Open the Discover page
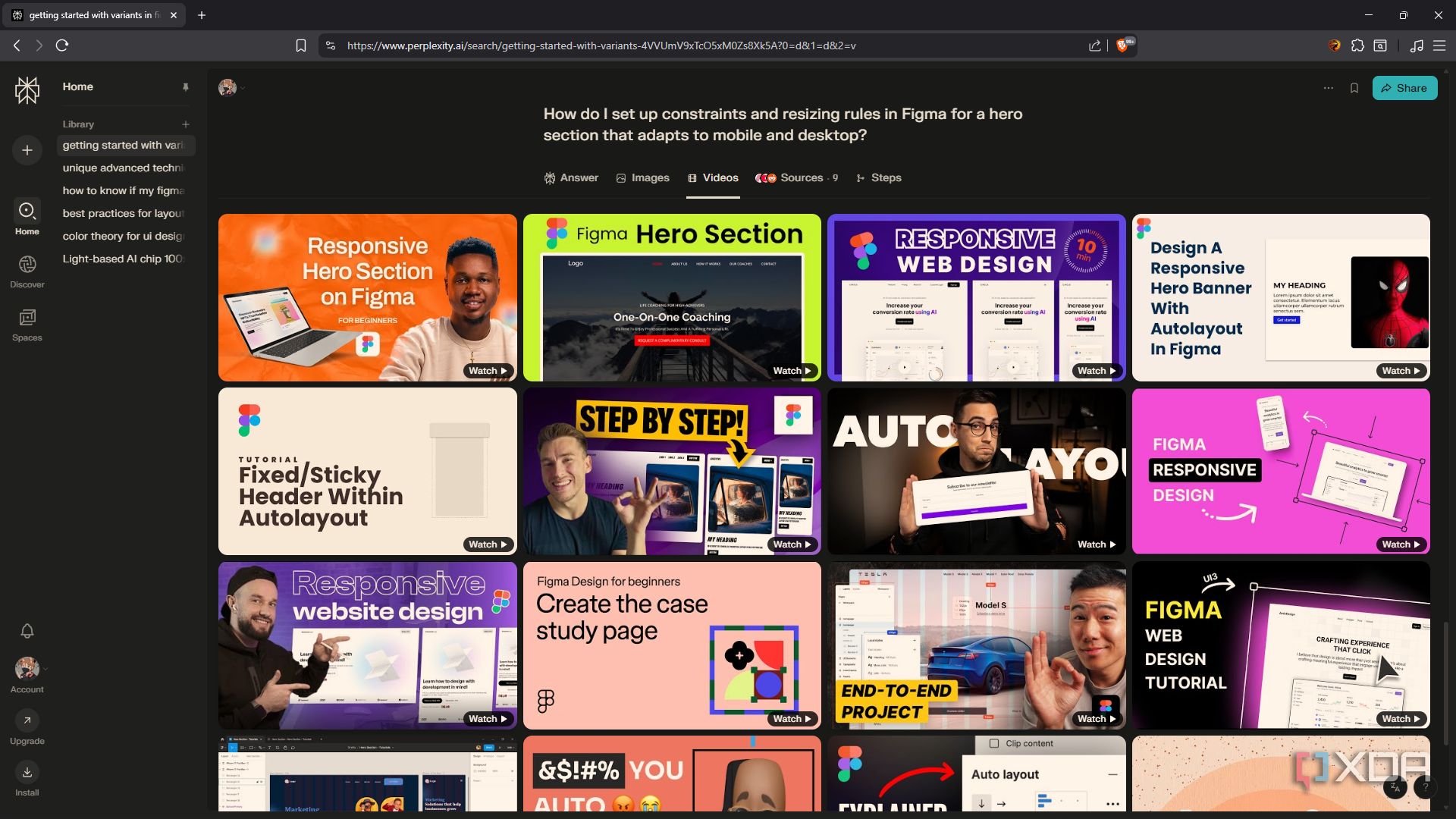This screenshot has height=819, width=1456. coord(27,271)
